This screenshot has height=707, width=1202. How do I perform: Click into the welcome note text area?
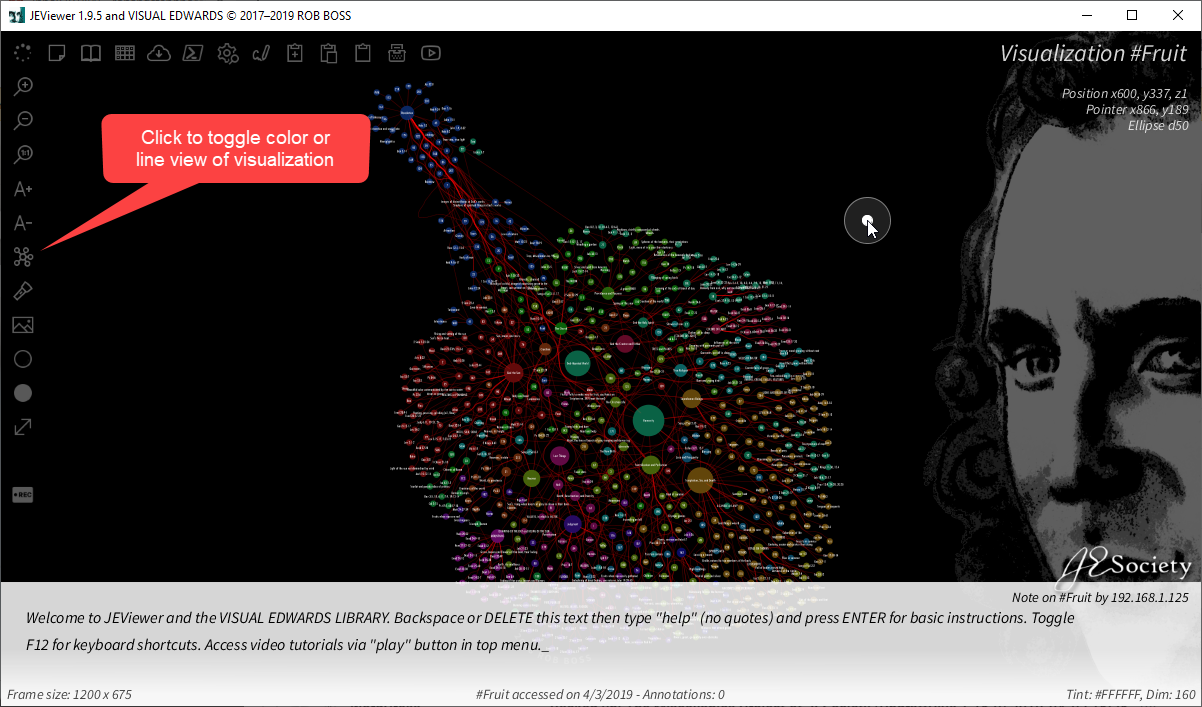point(550,631)
